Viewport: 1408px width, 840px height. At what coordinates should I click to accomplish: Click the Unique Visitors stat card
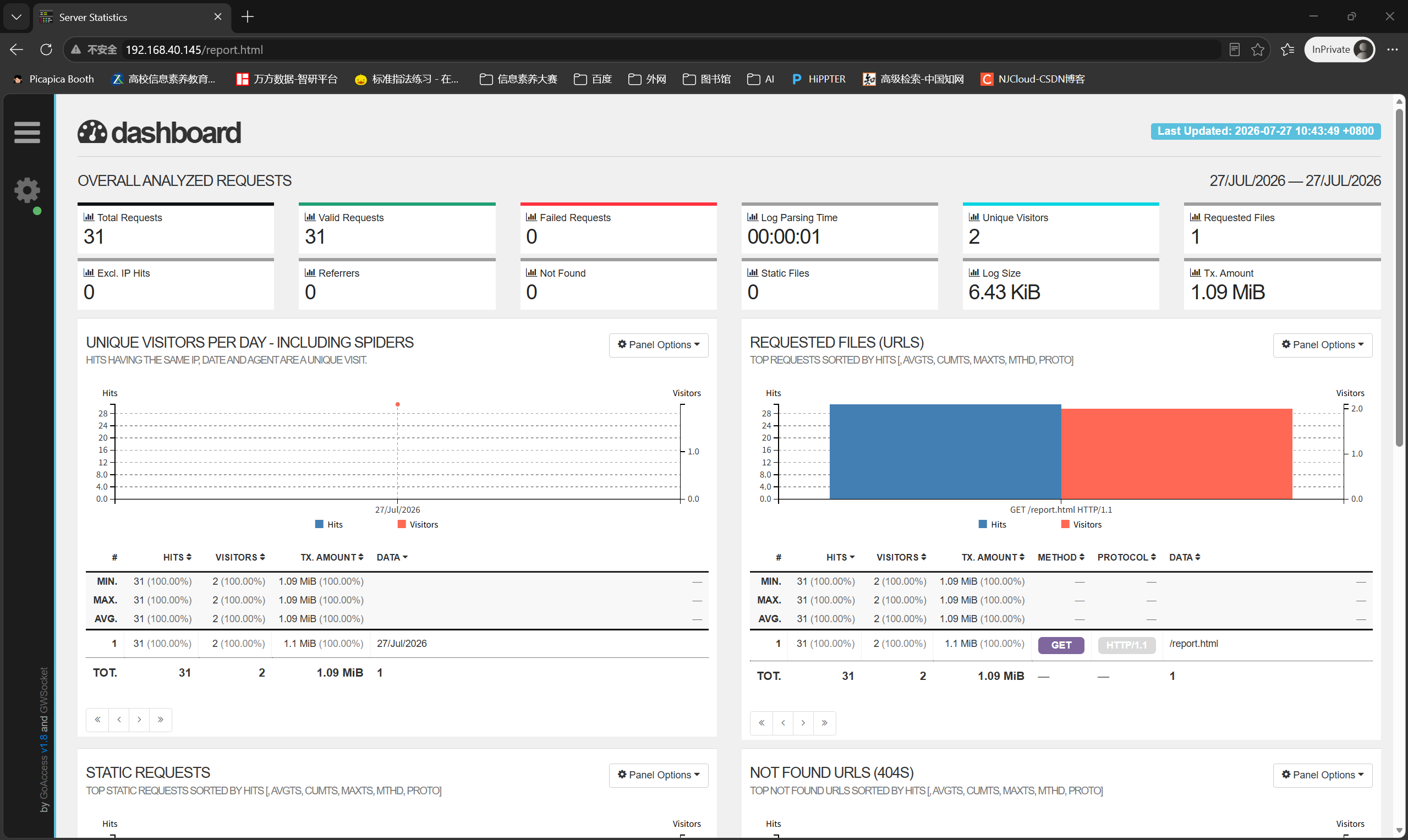(1060, 229)
